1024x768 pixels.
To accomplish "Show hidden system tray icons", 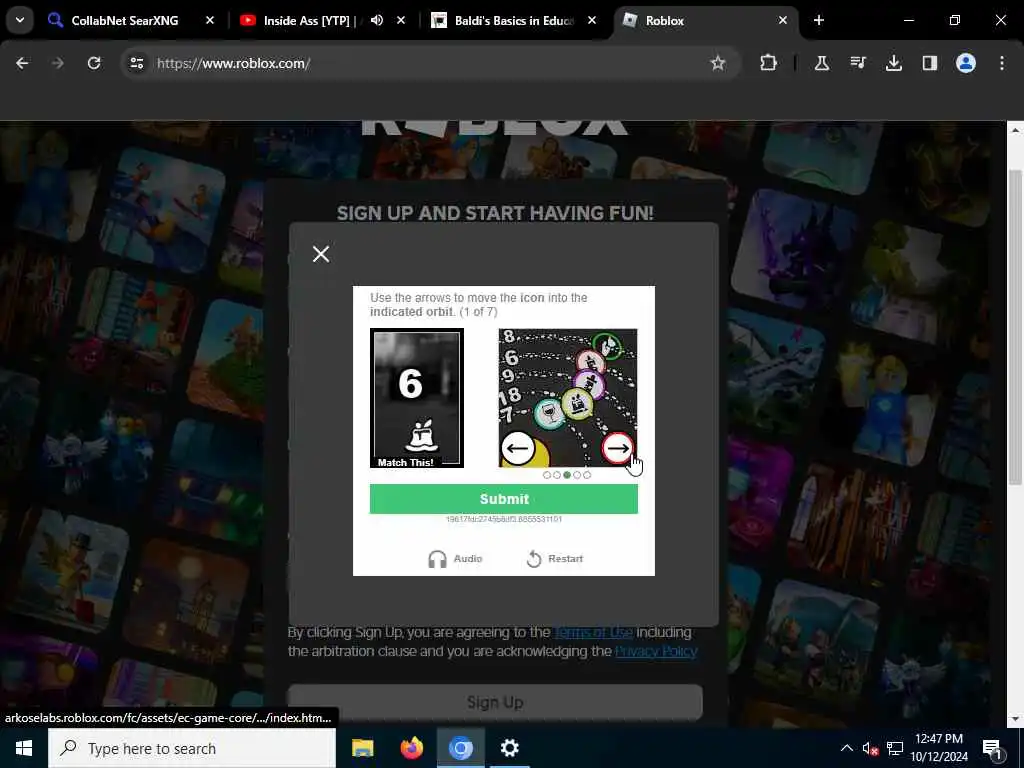I will (x=846, y=748).
